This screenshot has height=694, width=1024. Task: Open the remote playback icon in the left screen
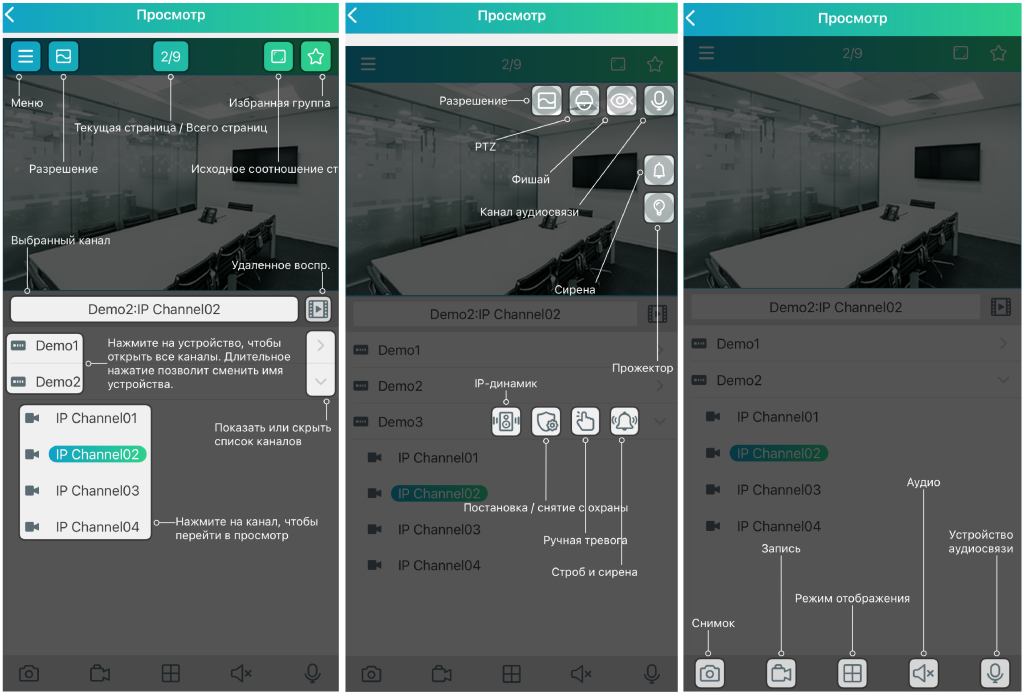(318, 309)
